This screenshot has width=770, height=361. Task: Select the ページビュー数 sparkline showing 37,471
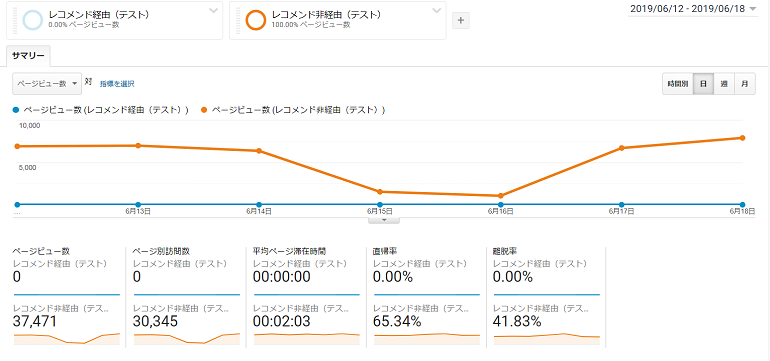pos(67,338)
